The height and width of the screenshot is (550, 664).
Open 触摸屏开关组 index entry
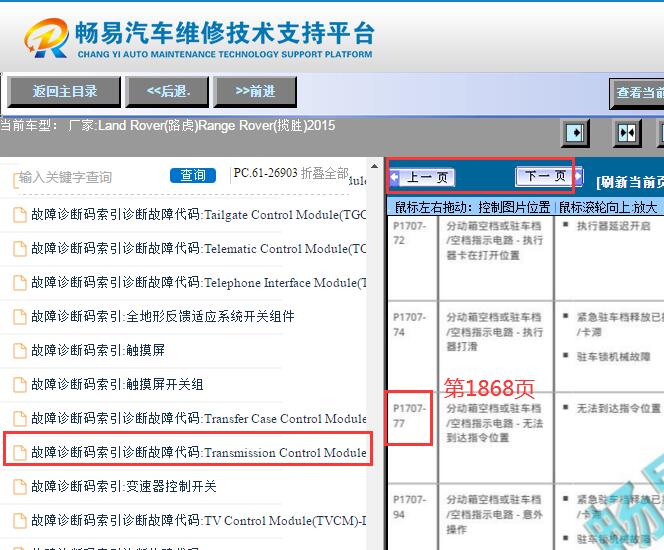(x=117, y=384)
